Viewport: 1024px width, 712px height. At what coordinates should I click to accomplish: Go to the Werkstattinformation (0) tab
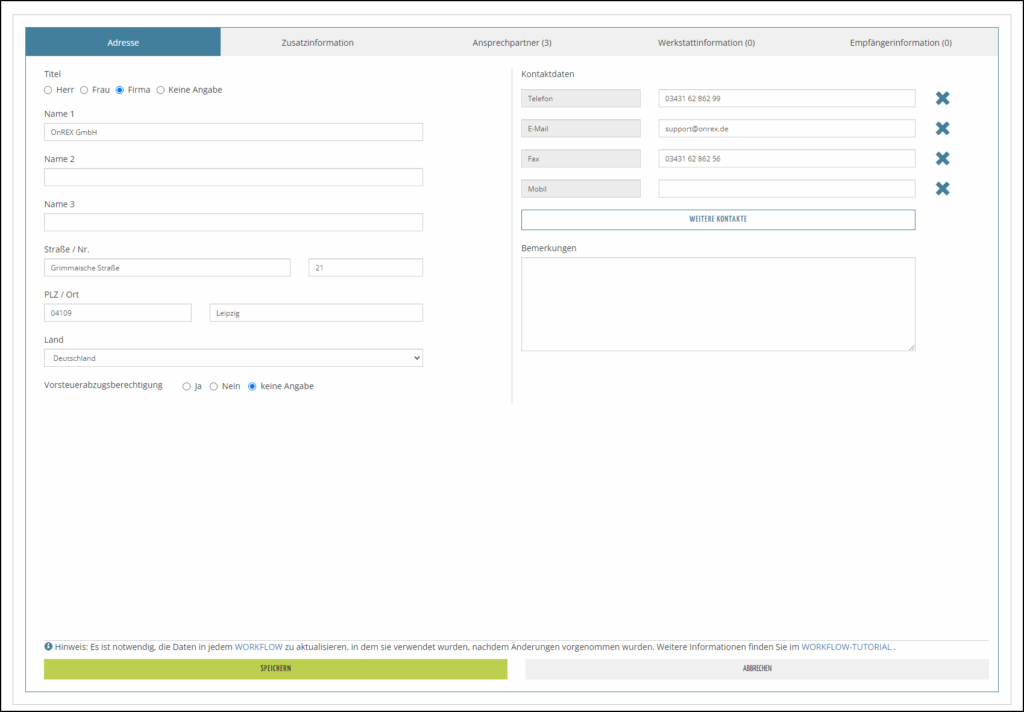pos(706,42)
